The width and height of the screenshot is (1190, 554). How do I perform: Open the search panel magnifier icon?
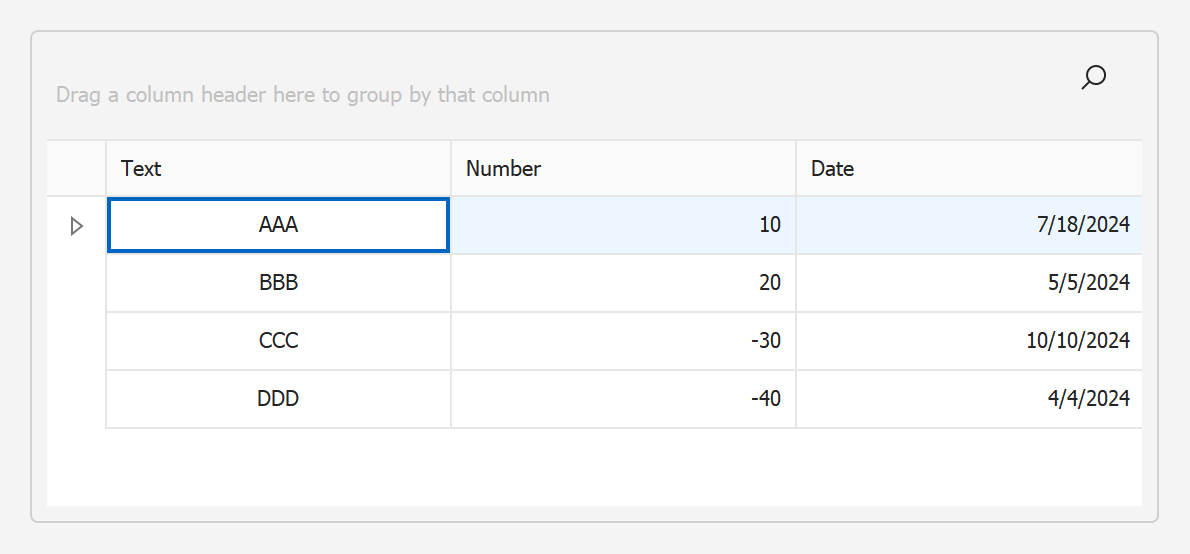coord(1094,77)
